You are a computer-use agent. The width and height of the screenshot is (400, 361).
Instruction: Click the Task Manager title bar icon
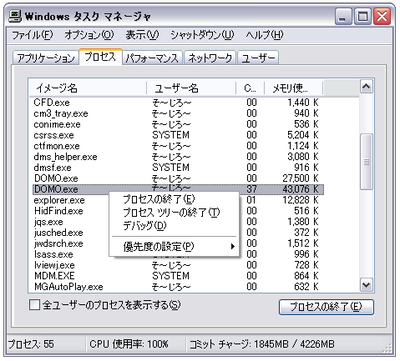click(x=15, y=16)
